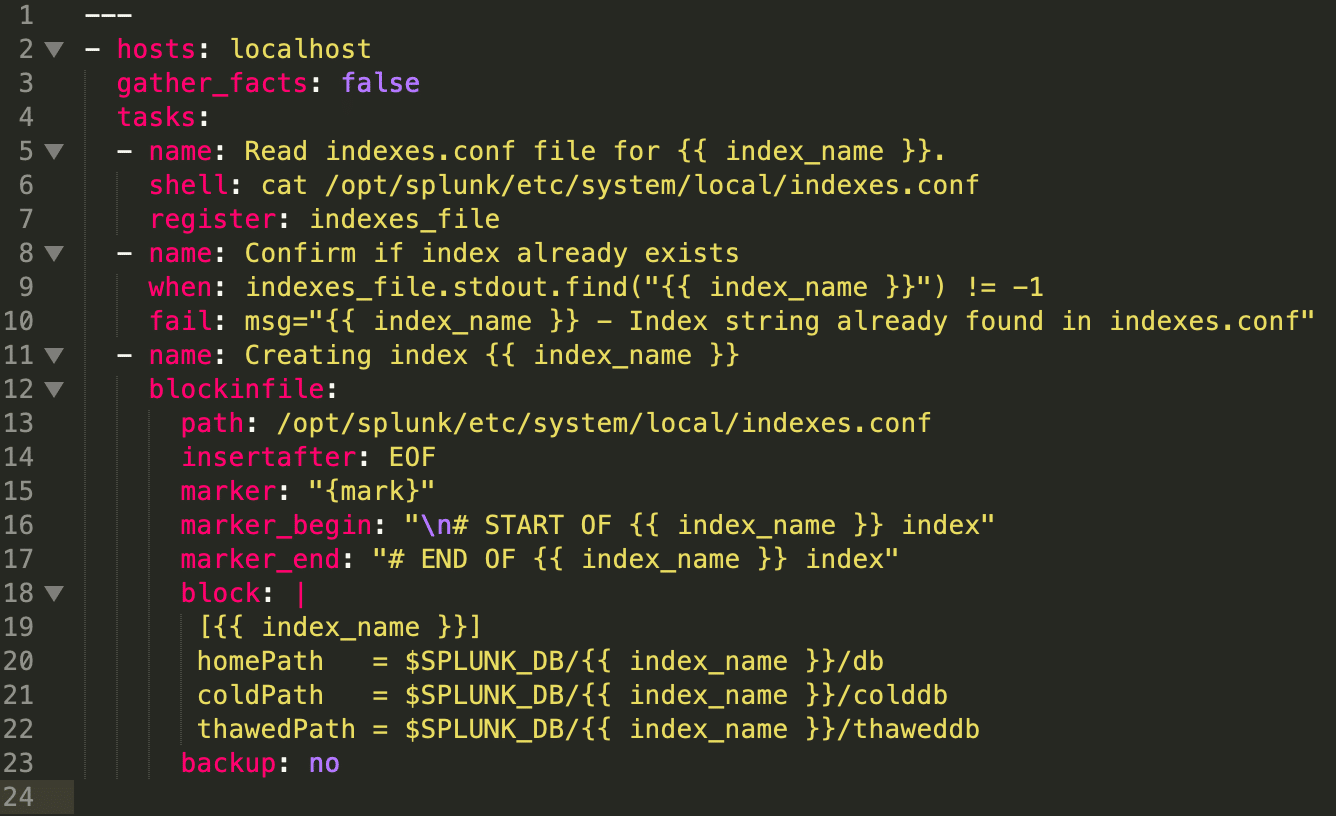Click line number 1 in gutter
Viewport: 1336px width, 816px height.
click(x=25, y=15)
